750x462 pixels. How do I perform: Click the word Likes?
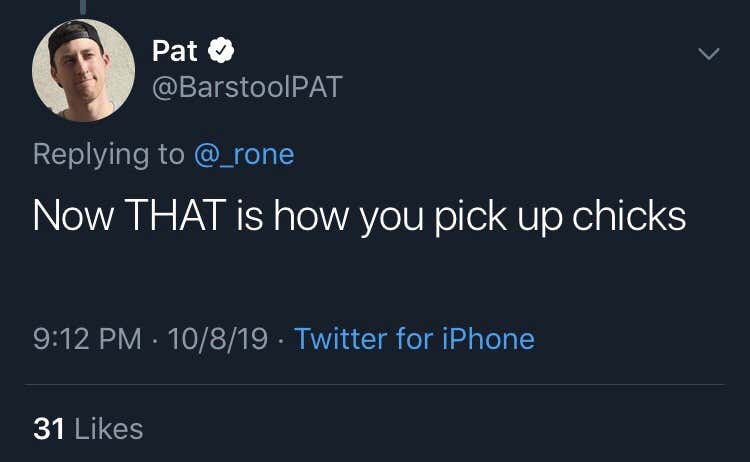[109, 429]
